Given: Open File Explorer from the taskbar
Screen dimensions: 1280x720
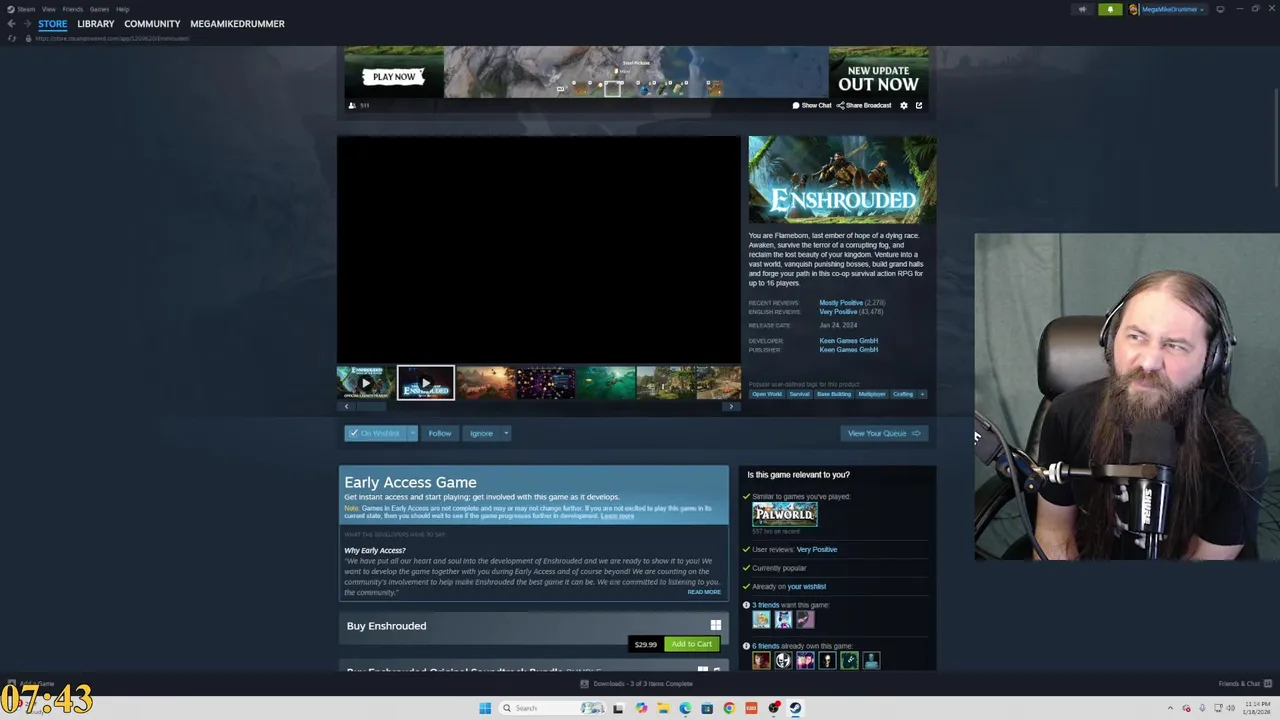Looking at the screenshot, I should [662, 708].
